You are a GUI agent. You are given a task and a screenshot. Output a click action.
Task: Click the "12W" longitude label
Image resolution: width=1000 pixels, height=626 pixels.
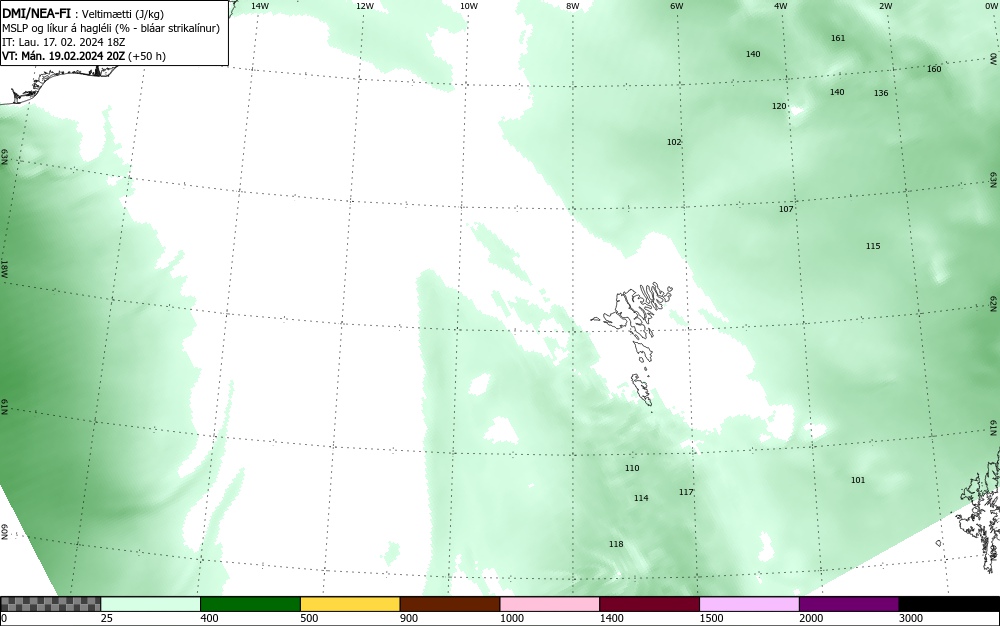364,6
